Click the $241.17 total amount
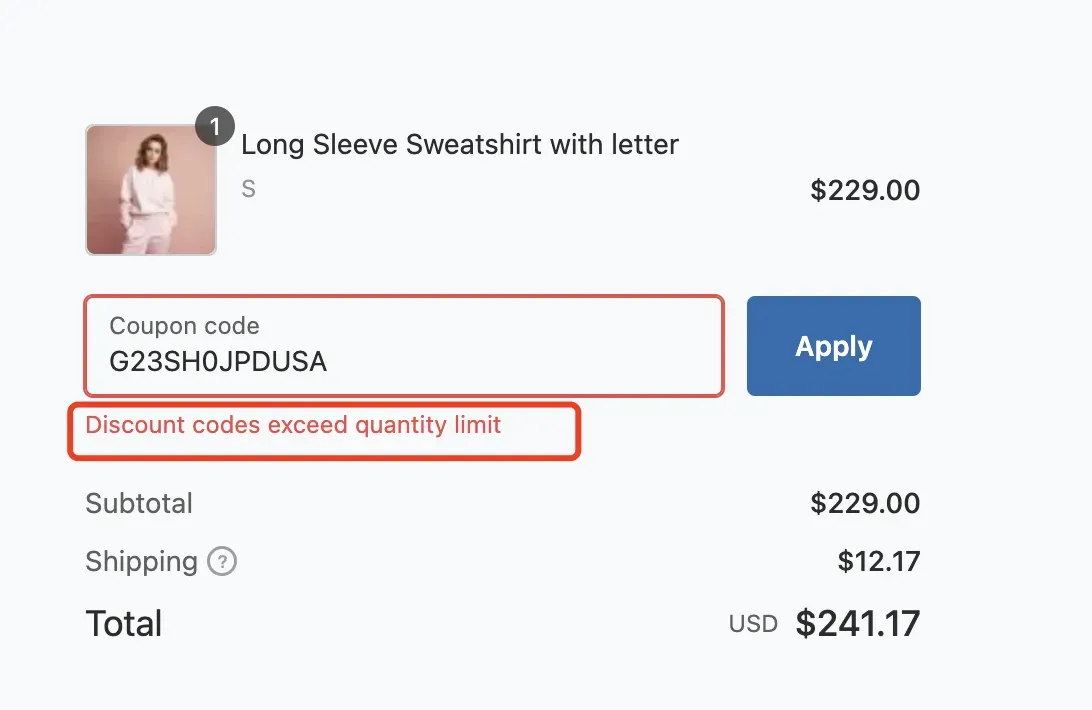The height and width of the screenshot is (710, 1092). pos(857,624)
